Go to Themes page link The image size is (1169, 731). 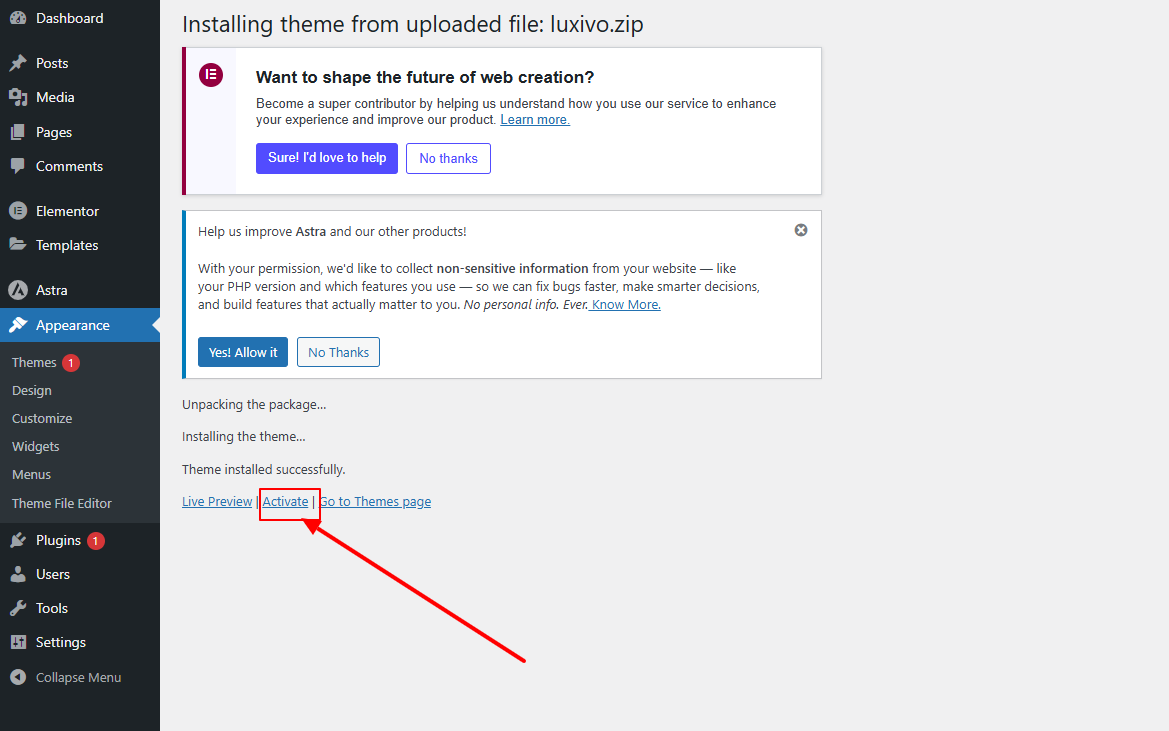coord(376,501)
